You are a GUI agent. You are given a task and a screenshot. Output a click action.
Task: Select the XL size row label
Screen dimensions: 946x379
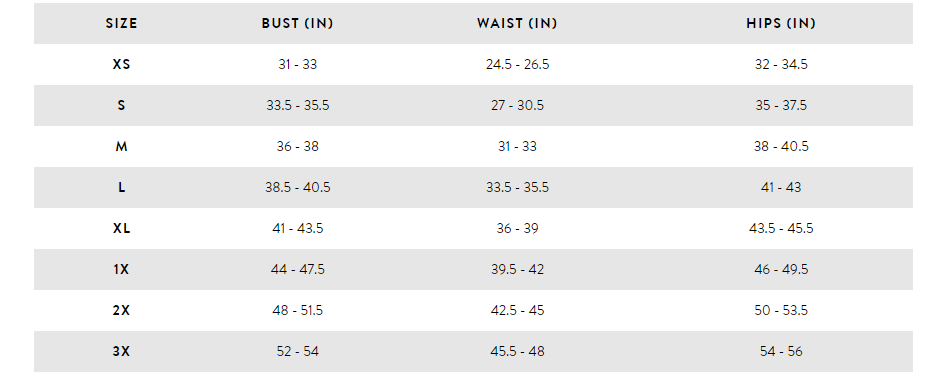(x=121, y=228)
